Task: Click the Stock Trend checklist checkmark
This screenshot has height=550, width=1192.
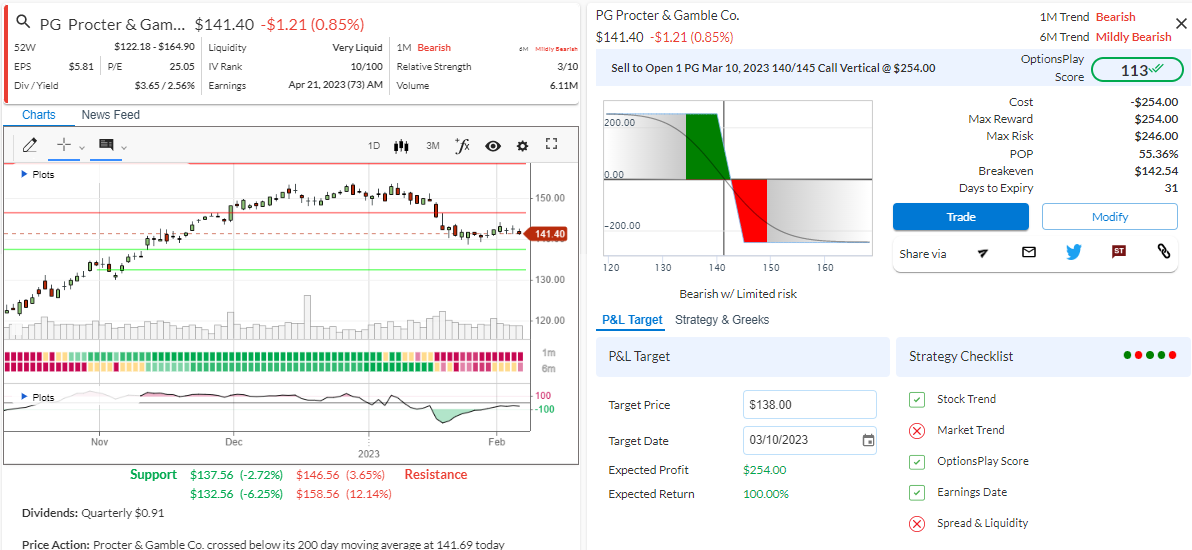Action: tap(917, 399)
